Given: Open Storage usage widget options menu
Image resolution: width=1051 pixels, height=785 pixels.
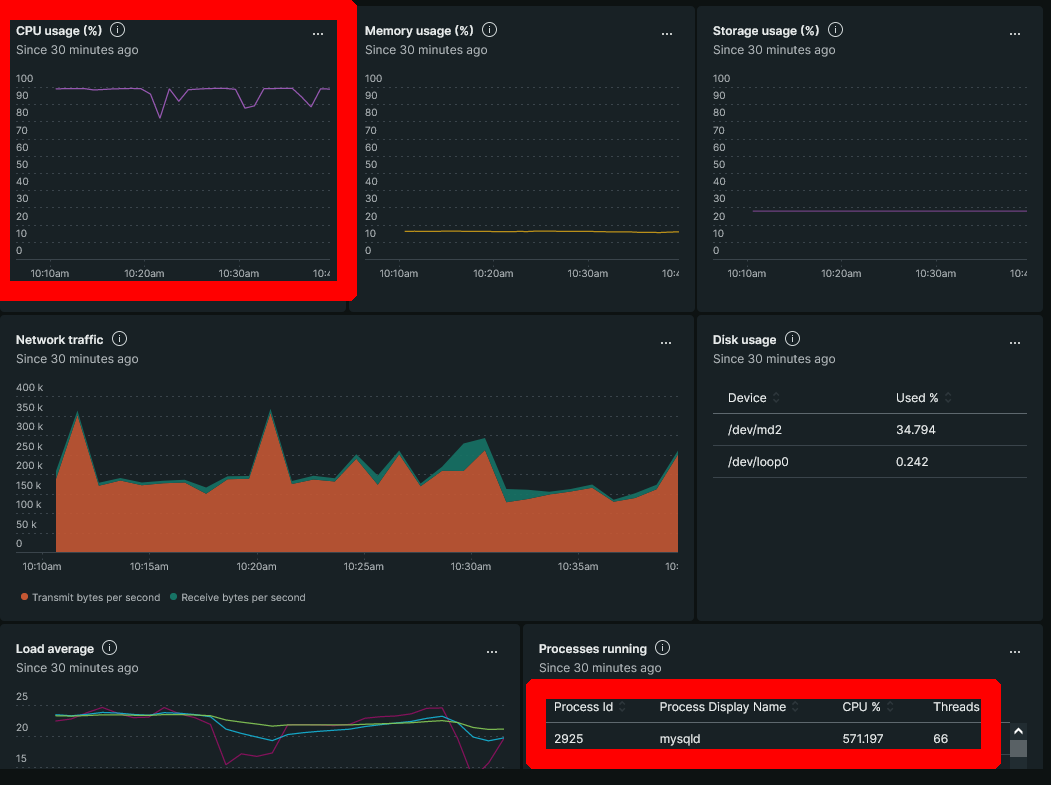Looking at the screenshot, I should pos(1015,34).
